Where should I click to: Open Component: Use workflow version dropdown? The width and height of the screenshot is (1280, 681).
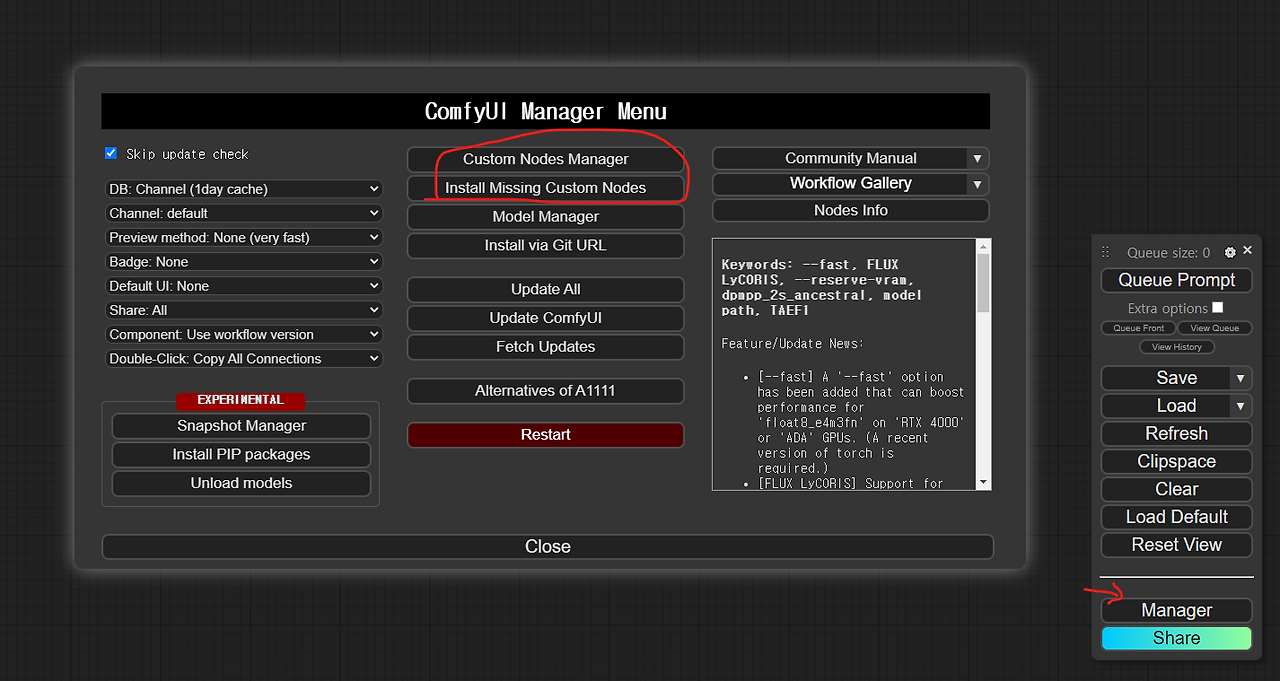point(244,334)
